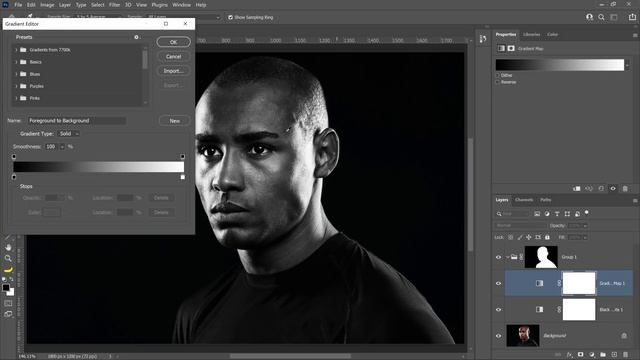The image size is (640, 360).
Task: Add layer mask at Layers panel bottom
Action: coord(580,355)
